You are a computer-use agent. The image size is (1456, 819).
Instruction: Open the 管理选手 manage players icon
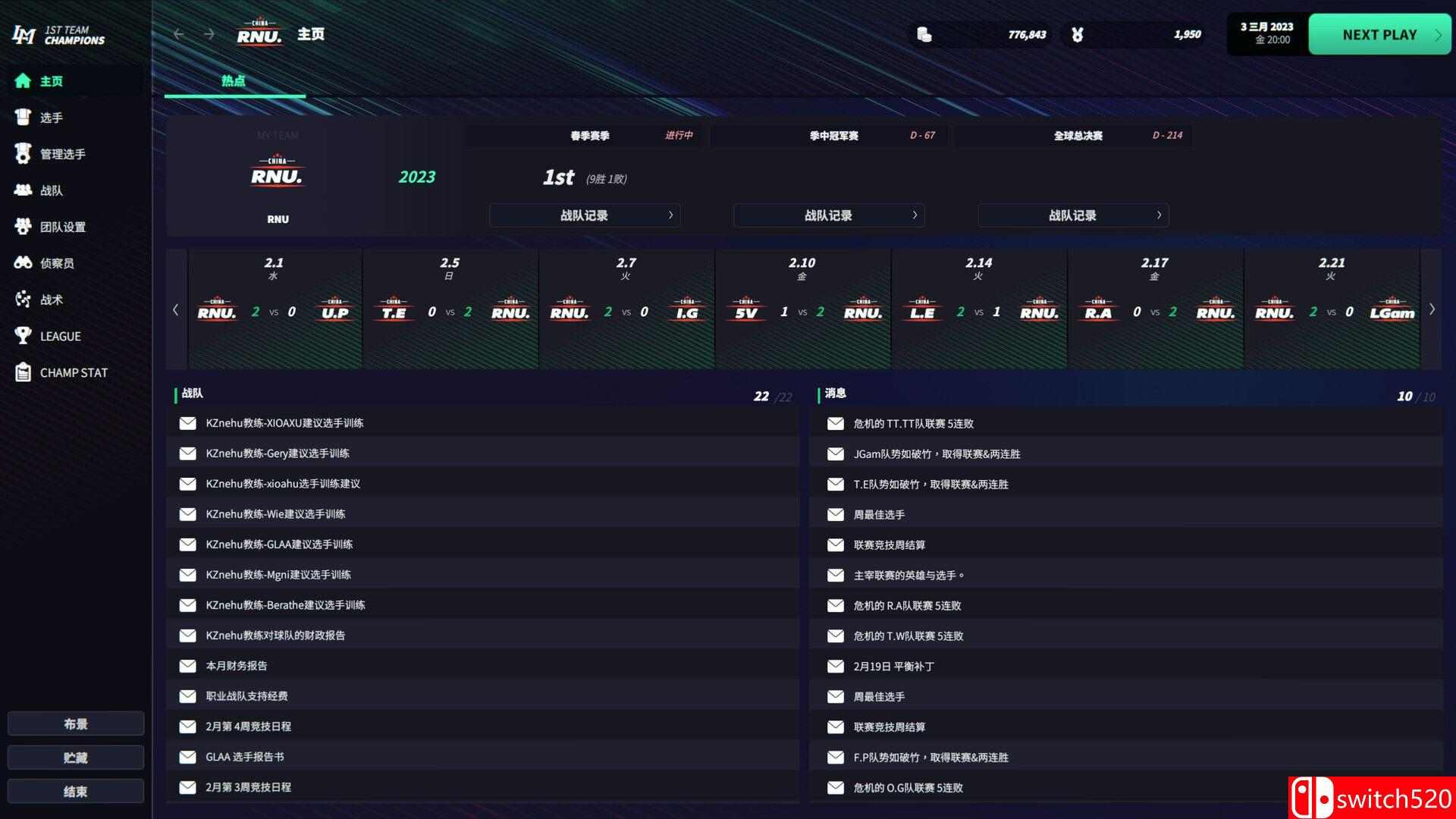pos(23,154)
